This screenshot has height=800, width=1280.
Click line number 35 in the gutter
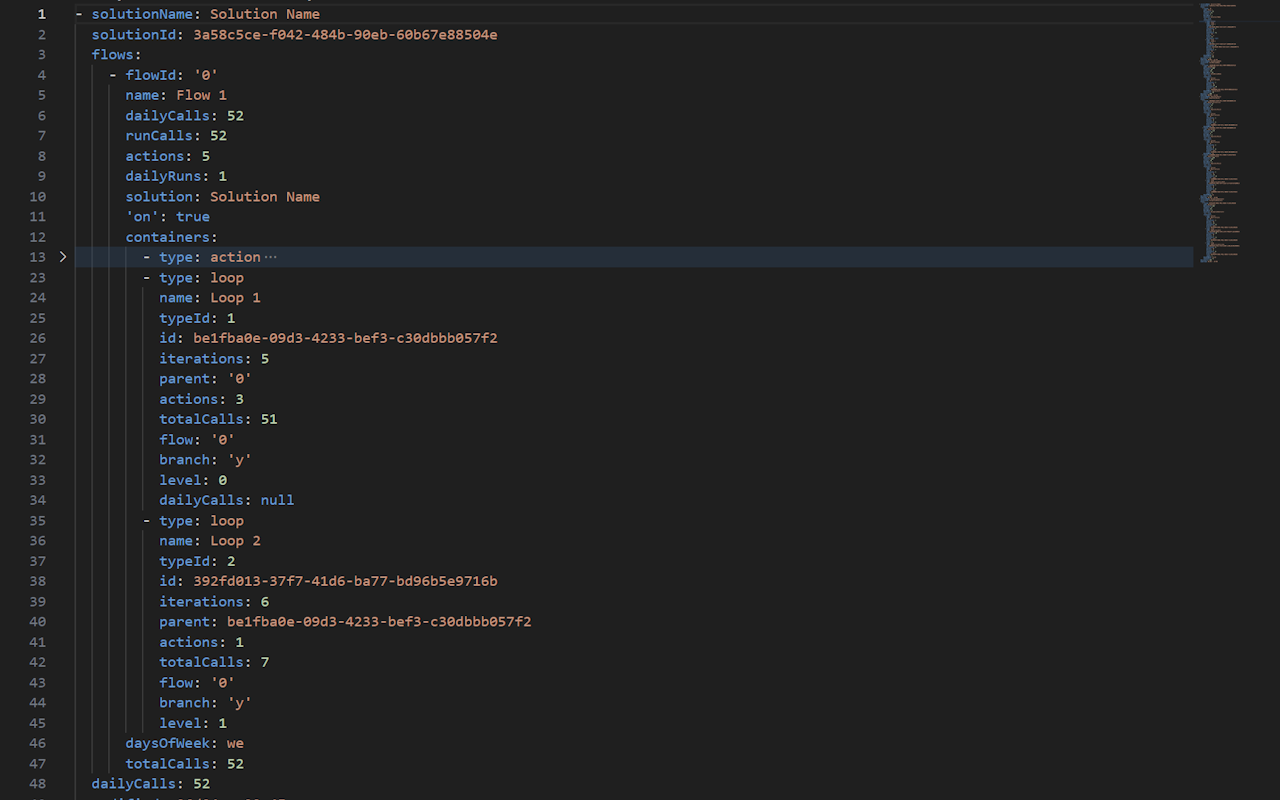tap(37, 520)
